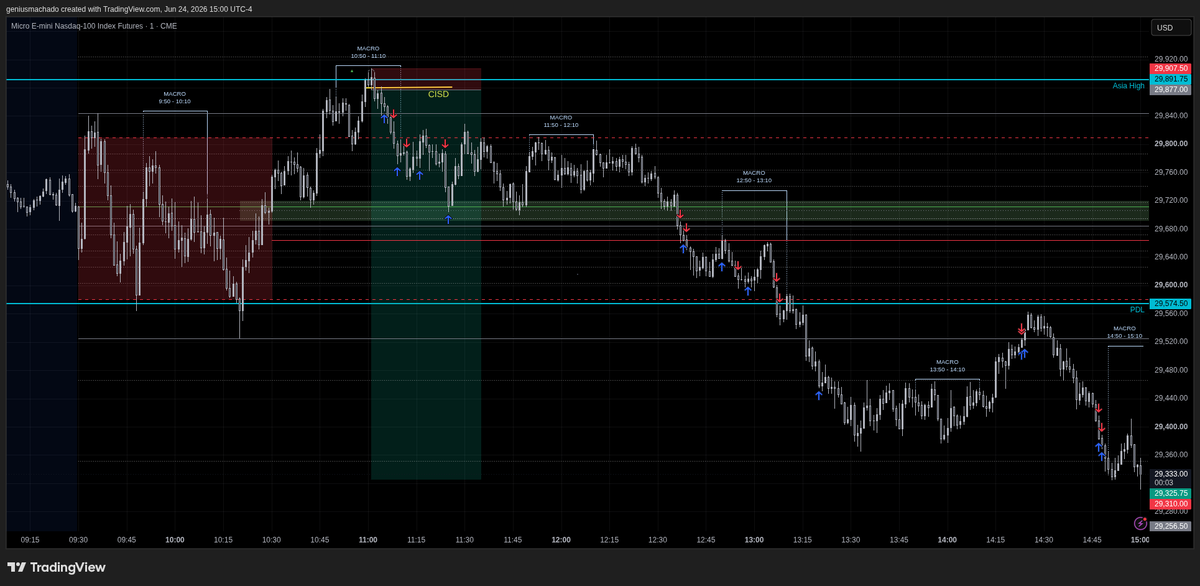Click the gray 29,256.50 price label

[1171, 526]
